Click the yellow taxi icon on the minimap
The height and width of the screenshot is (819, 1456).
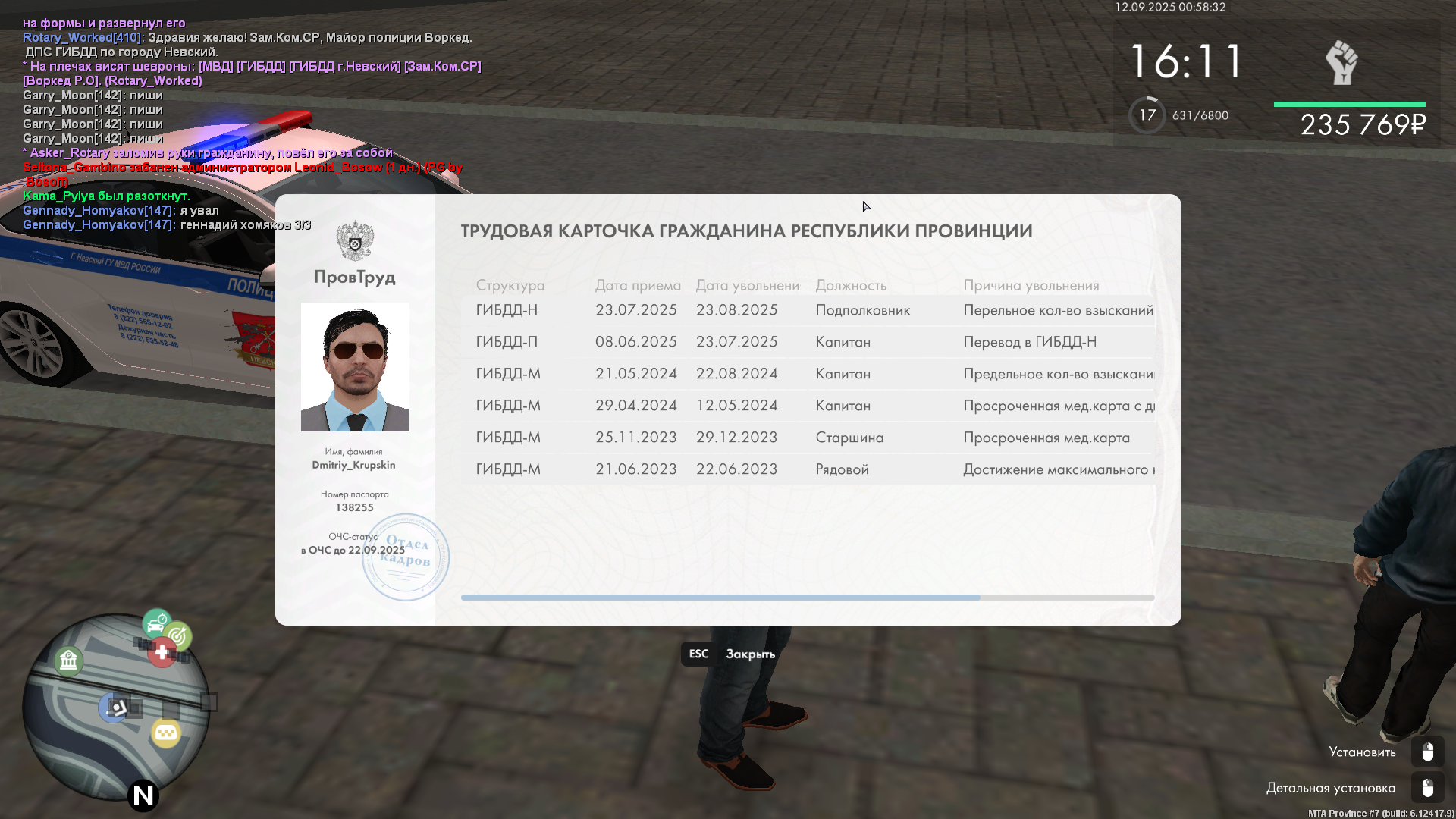tap(165, 733)
